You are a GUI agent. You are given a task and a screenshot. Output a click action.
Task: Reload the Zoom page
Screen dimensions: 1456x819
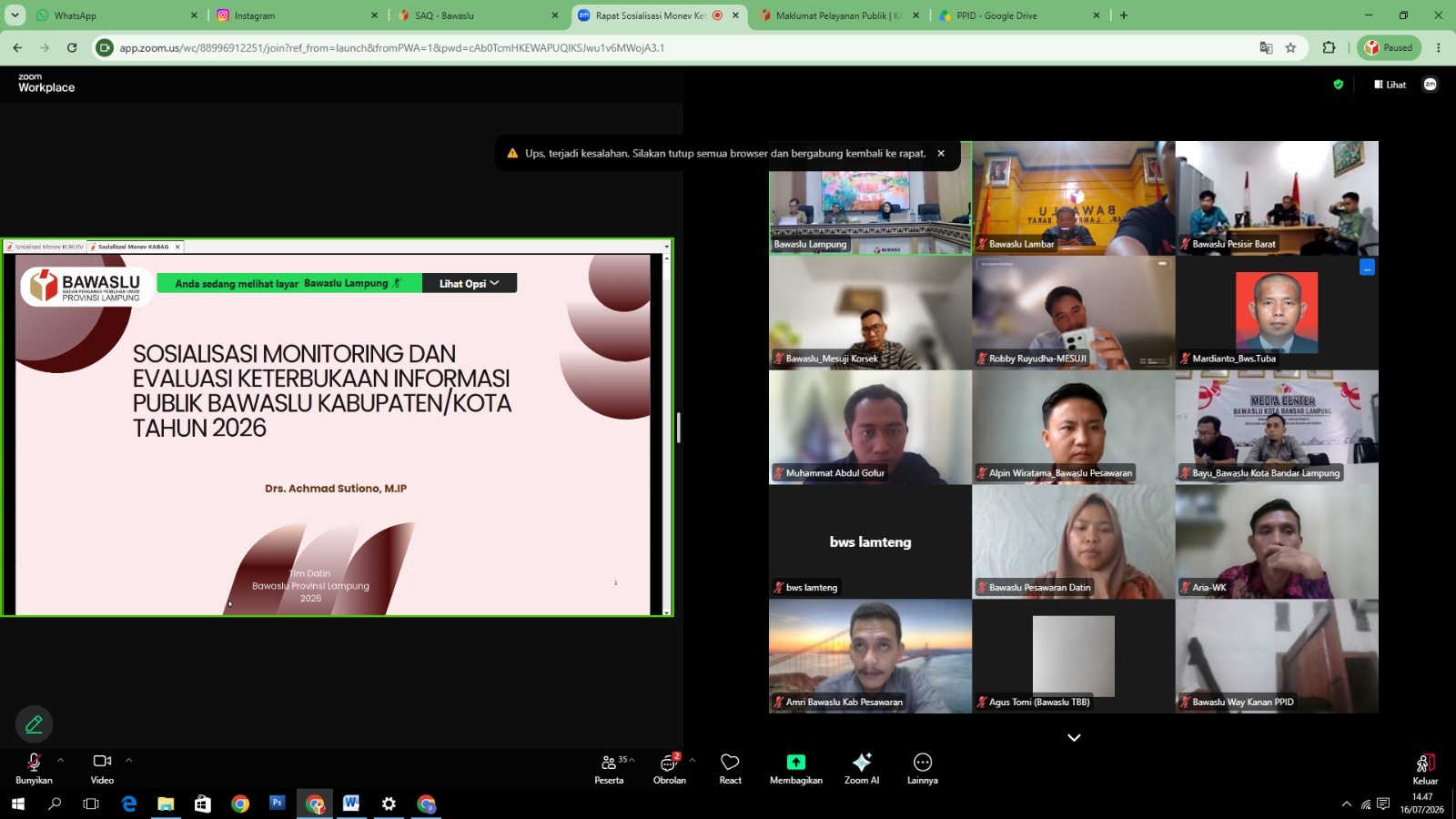click(x=72, y=47)
